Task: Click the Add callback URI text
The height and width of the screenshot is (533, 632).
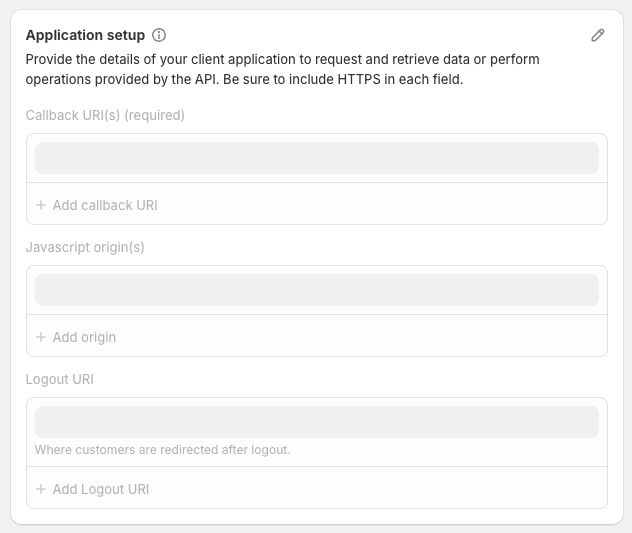Action: 105,205
